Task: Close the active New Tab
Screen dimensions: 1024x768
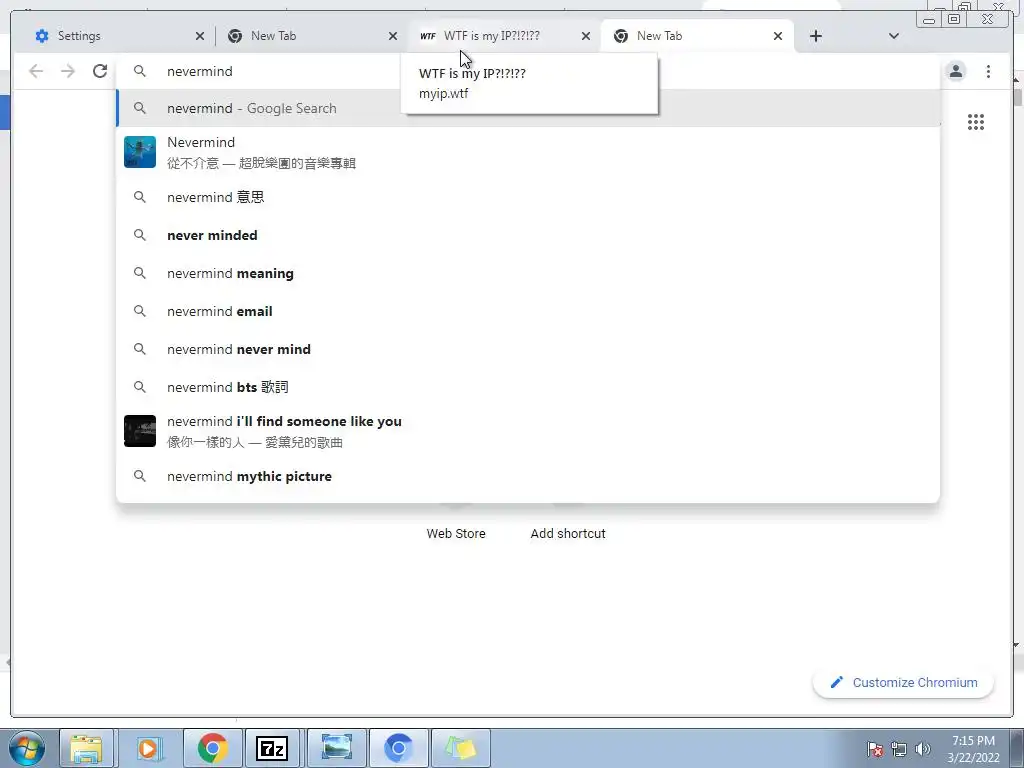Action: (778, 36)
